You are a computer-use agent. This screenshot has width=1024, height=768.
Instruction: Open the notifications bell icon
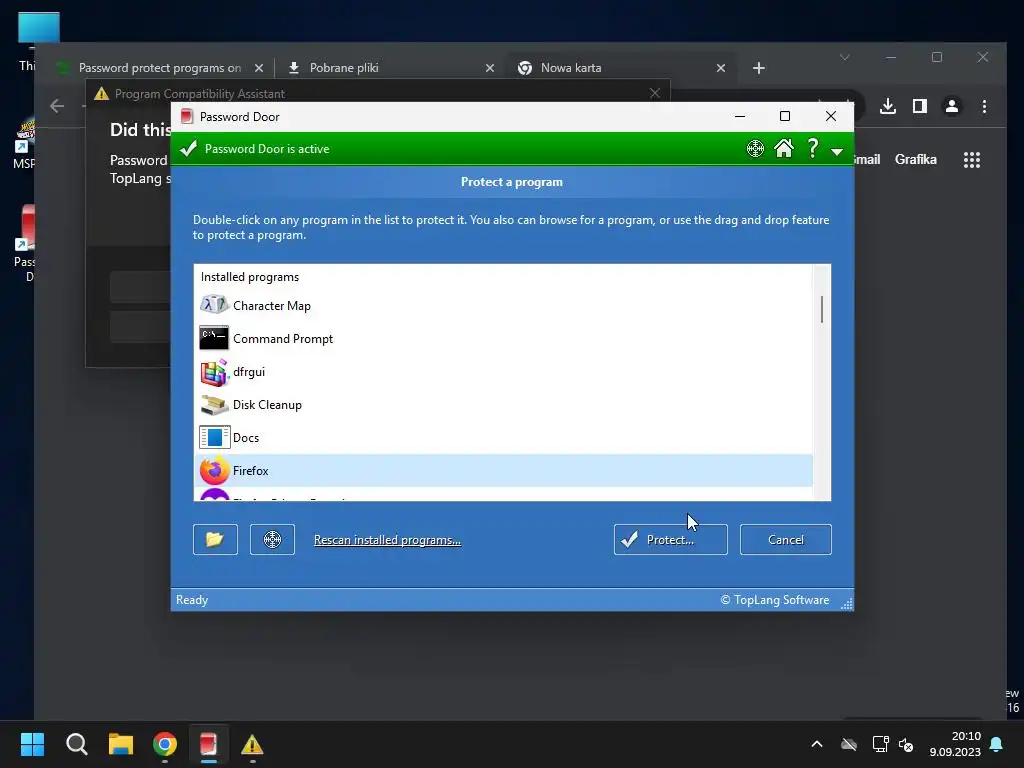pos(996,744)
